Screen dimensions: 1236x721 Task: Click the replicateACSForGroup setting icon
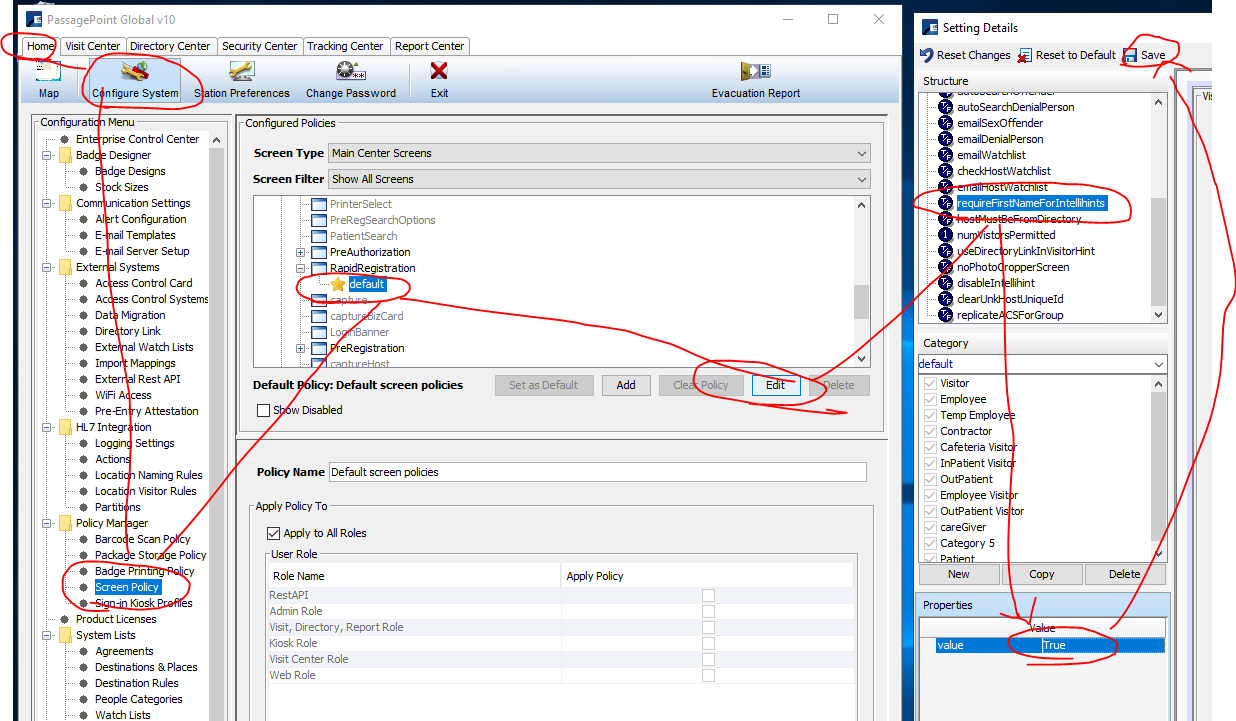pos(946,315)
